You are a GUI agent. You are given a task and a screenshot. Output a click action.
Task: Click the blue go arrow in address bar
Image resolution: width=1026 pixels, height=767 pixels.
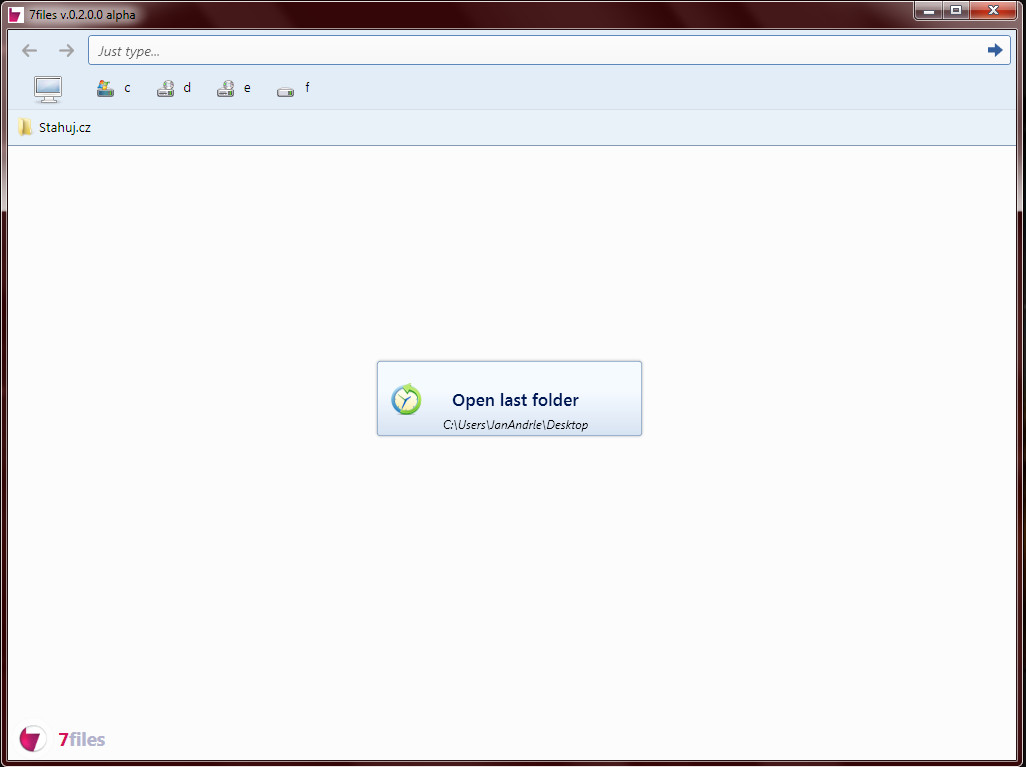pos(995,50)
